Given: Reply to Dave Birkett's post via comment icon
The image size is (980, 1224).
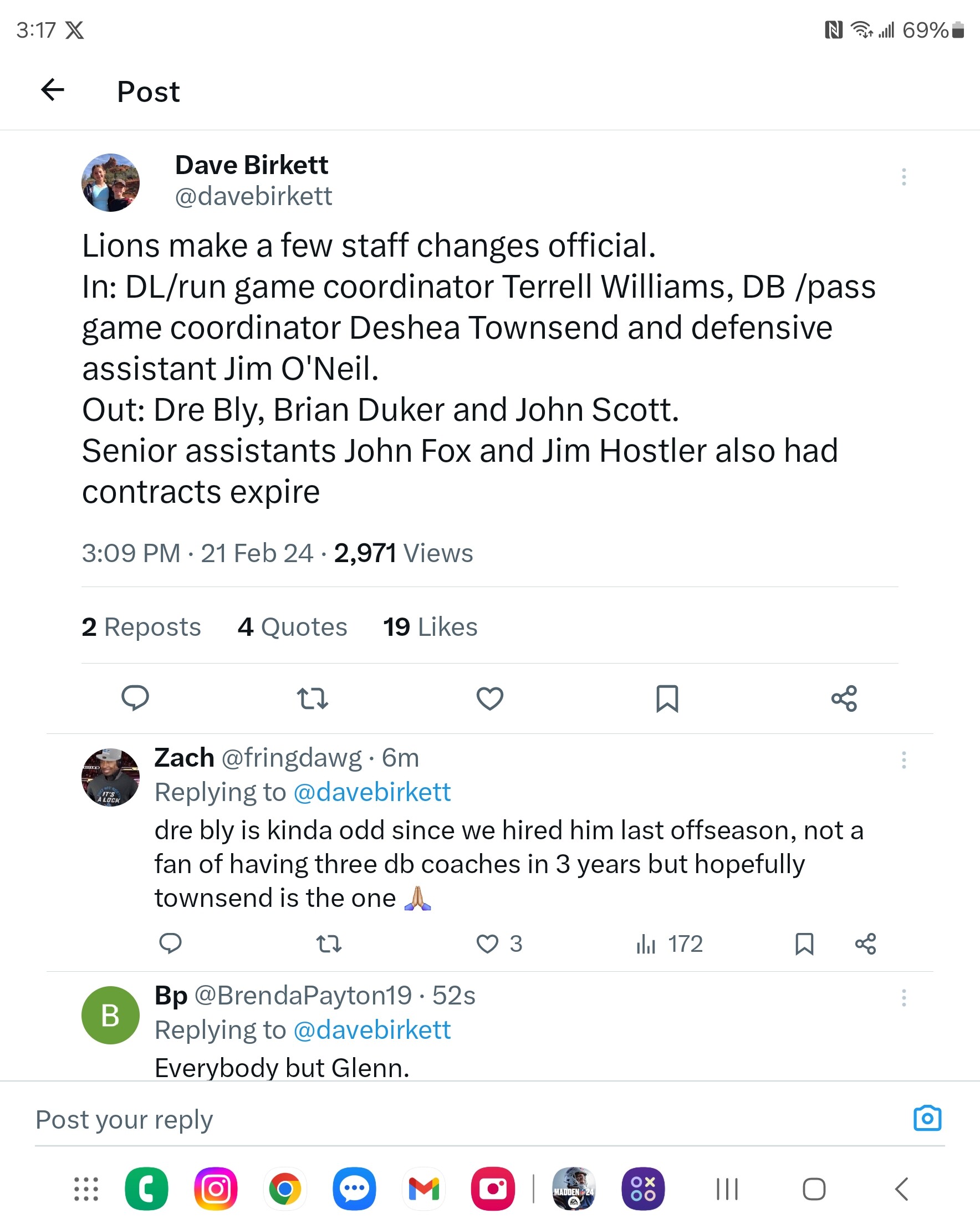Looking at the screenshot, I should pyautogui.click(x=136, y=699).
